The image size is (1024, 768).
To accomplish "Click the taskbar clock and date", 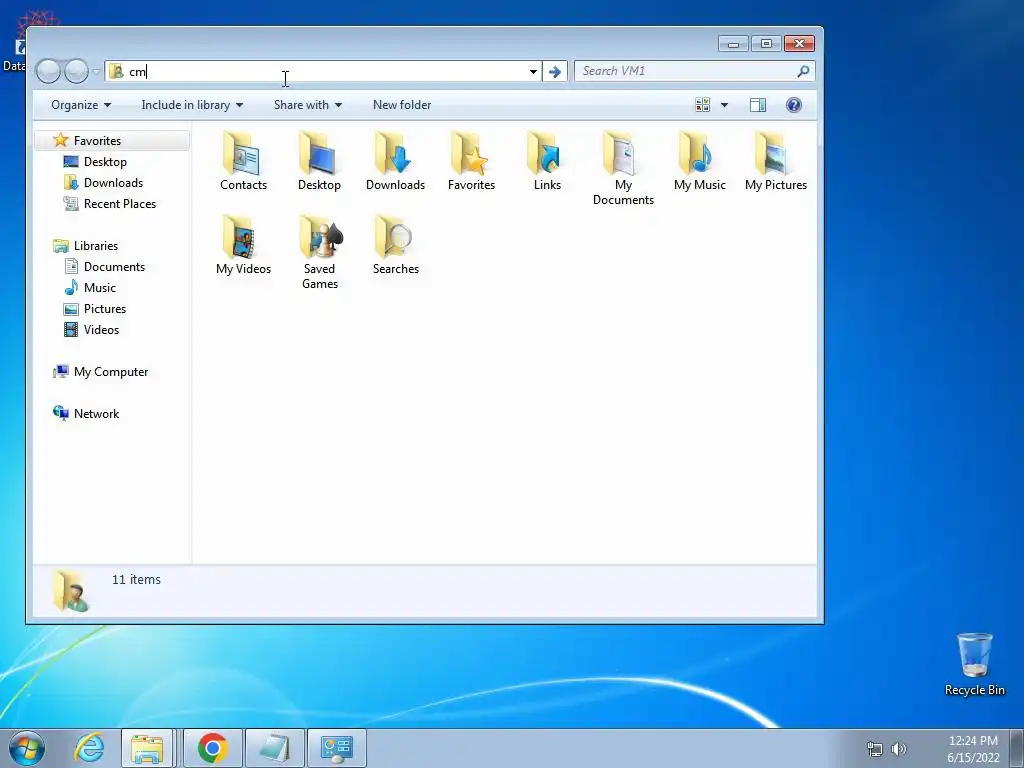I will 973,749.
